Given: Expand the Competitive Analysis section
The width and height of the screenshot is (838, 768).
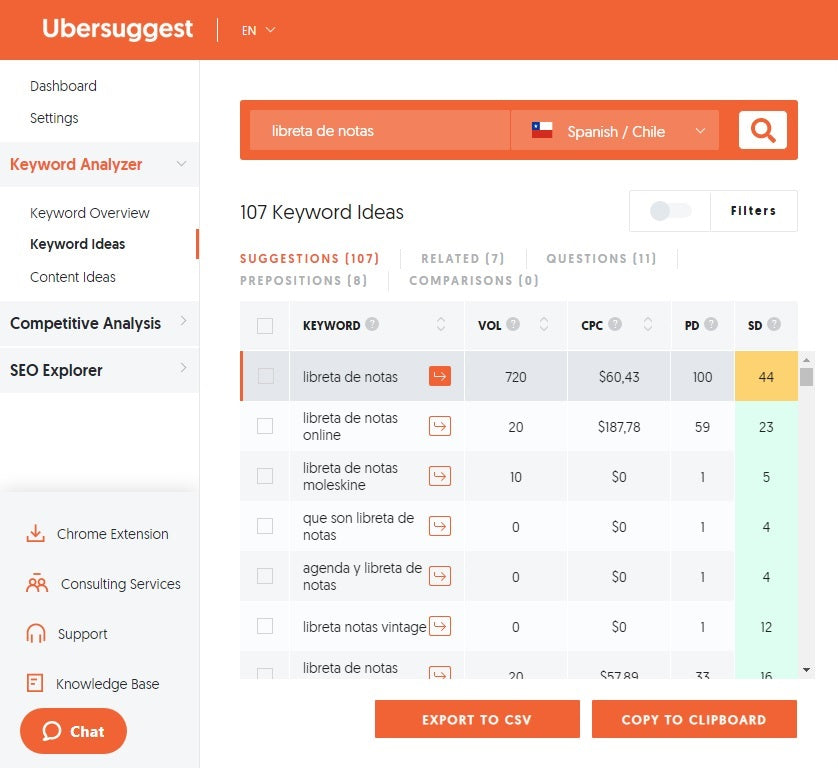Looking at the screenshot, I should pos(99,323).
